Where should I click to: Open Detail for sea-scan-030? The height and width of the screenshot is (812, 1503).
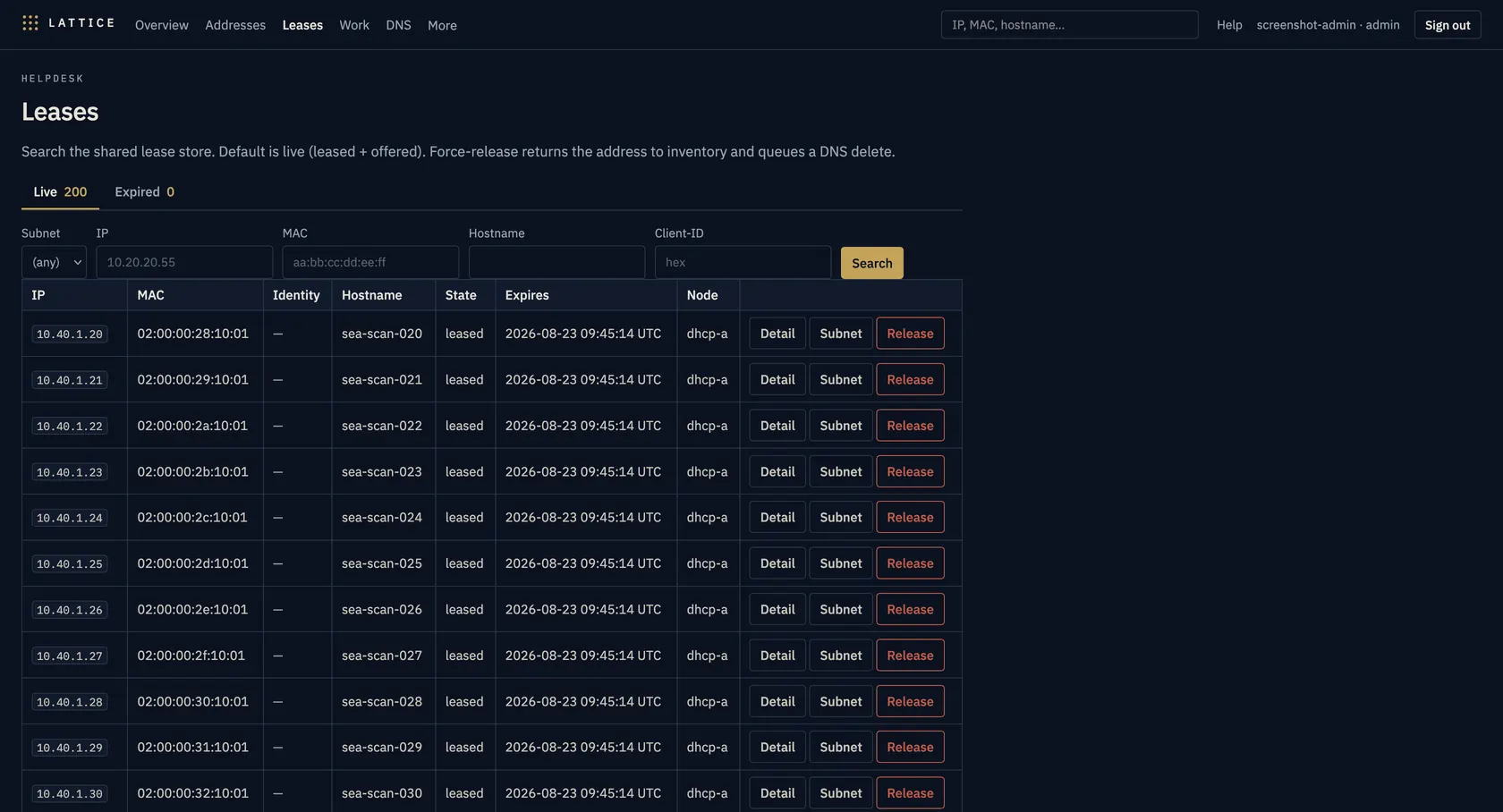pyautogui.click(x=777, y=793)
